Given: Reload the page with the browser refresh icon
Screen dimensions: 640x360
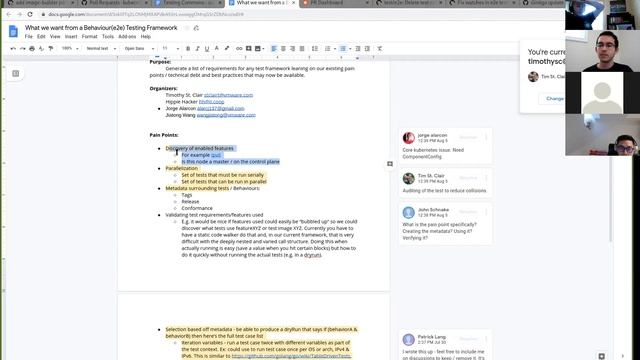Looking at the screenshot, I should pyautogui.click(x=30, y=14).
